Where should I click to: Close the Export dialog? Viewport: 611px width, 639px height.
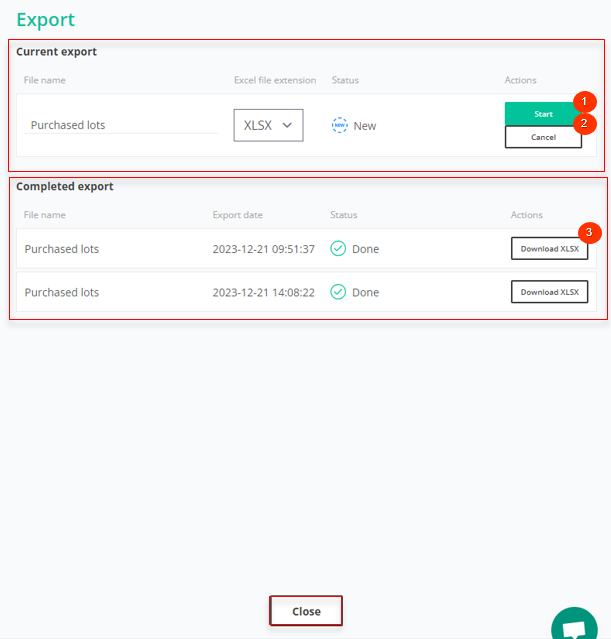point(306,611)
